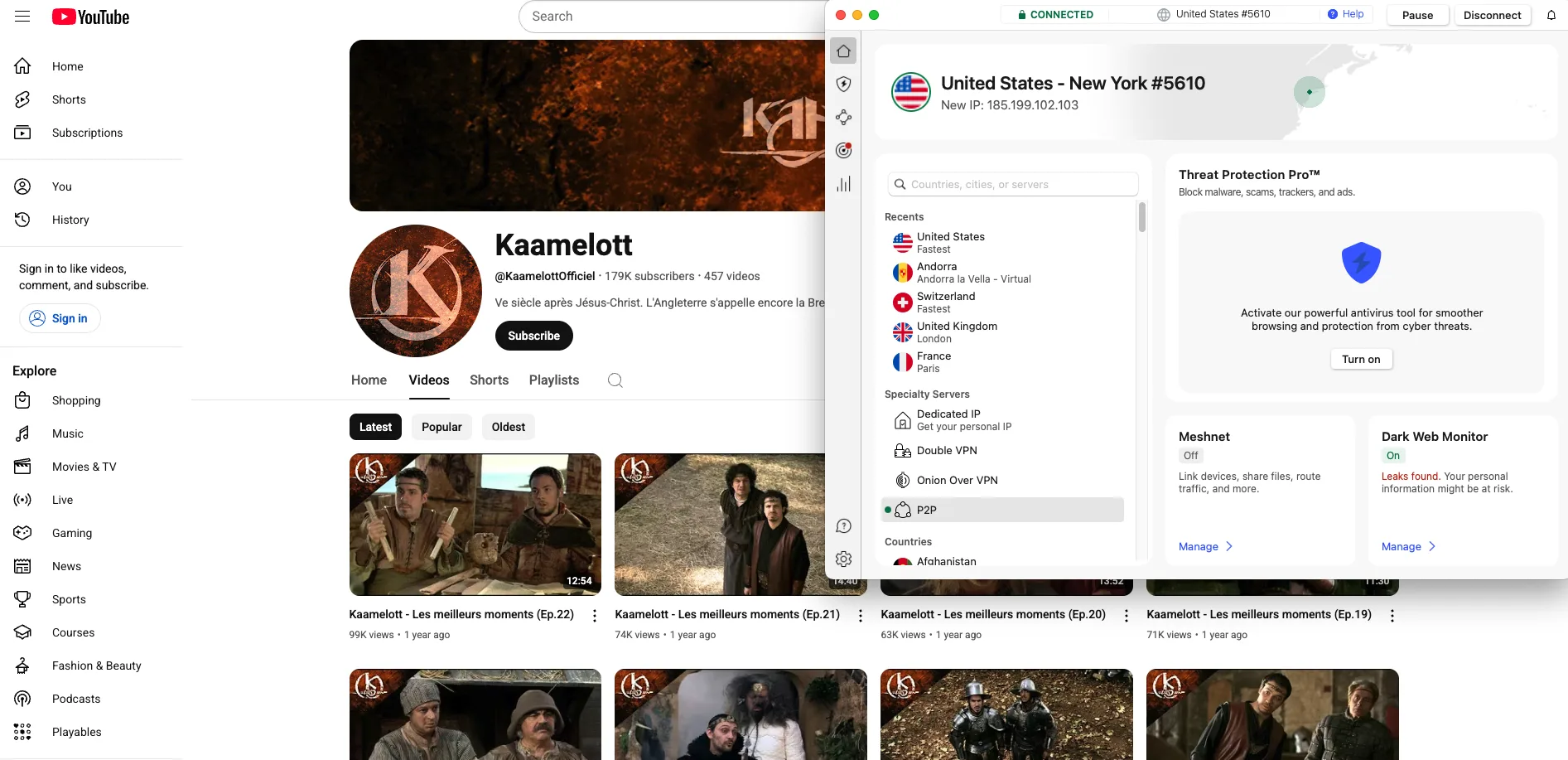Open more options for Ep.21 video
Screen dimensions: 1568x760
click(860, 616)
